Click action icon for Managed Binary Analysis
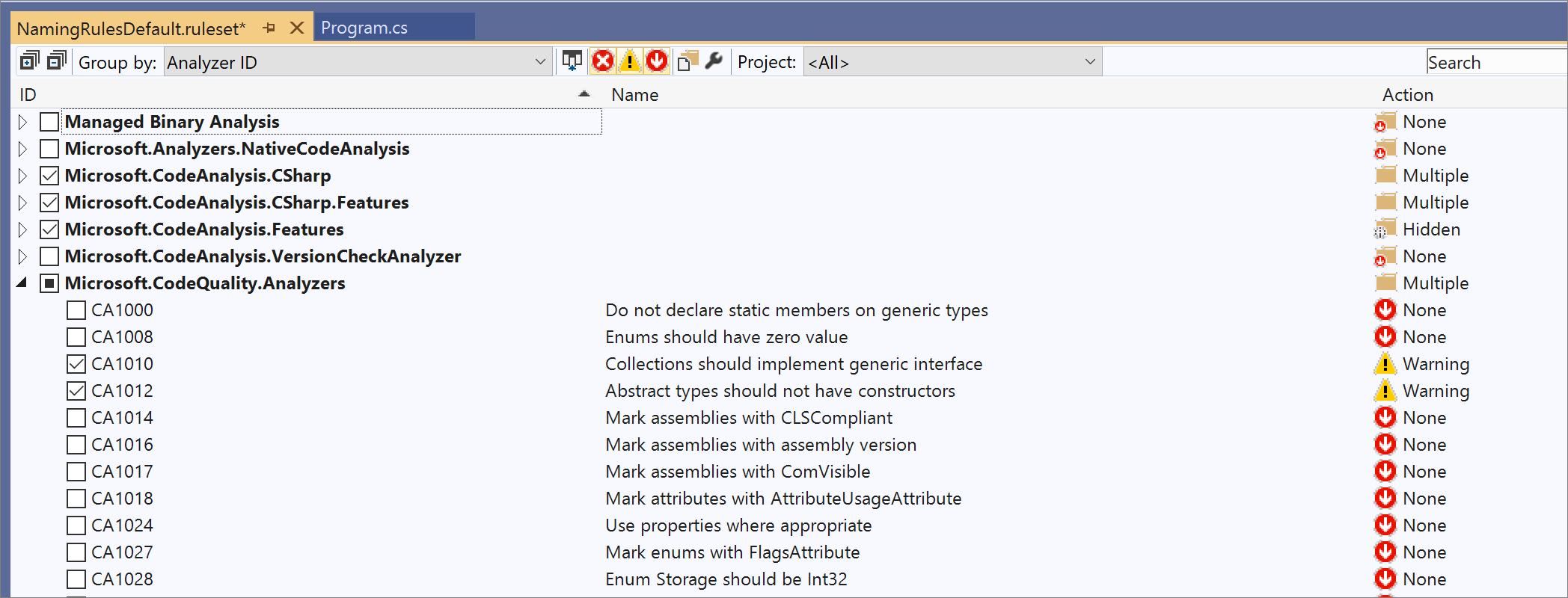 pyautogui.click(x=1385, y=122)
